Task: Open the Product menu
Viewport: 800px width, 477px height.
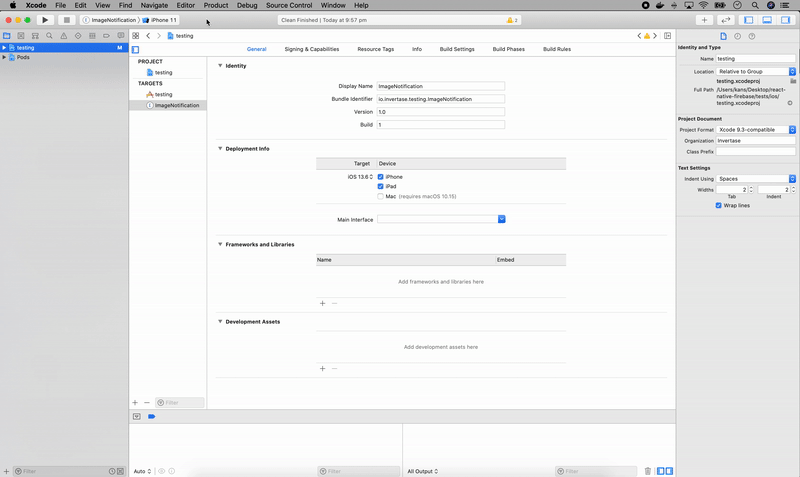Action: (x=216, y=5)
